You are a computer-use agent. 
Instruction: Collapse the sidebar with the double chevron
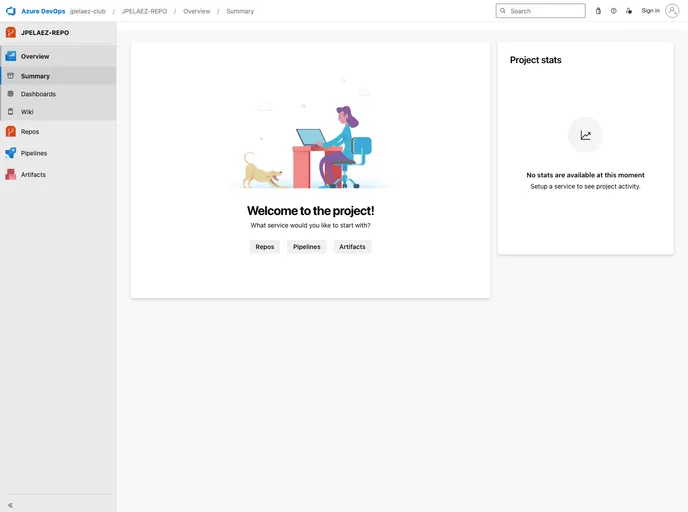(11, 505)
